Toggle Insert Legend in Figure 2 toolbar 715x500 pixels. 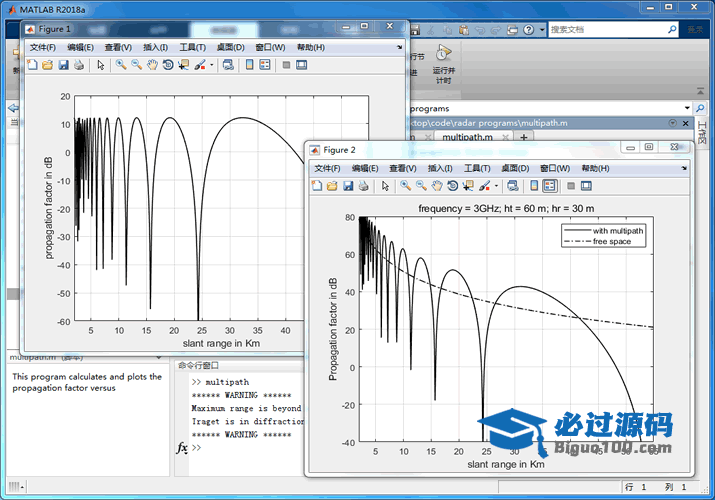(550, 186)
